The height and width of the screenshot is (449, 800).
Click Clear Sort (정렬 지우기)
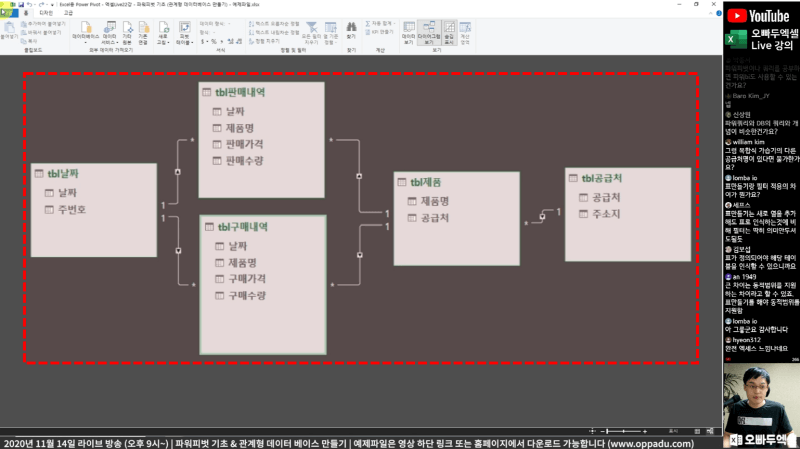[x=264, y=41]
